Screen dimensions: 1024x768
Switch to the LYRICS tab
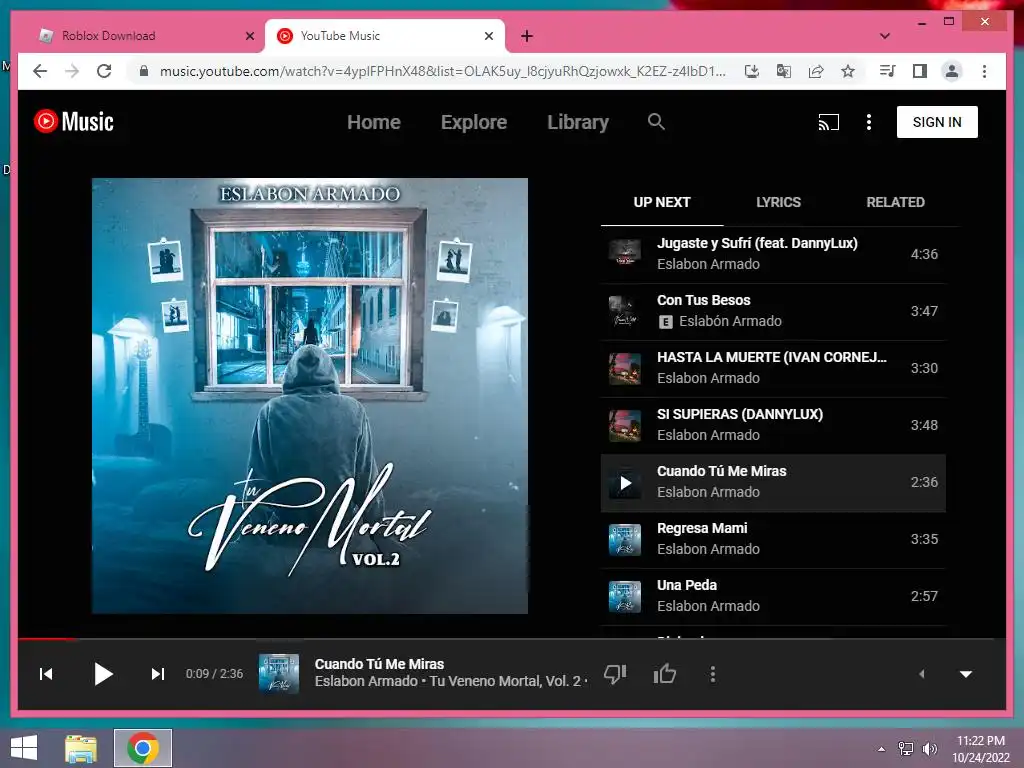tap(778, 202)
